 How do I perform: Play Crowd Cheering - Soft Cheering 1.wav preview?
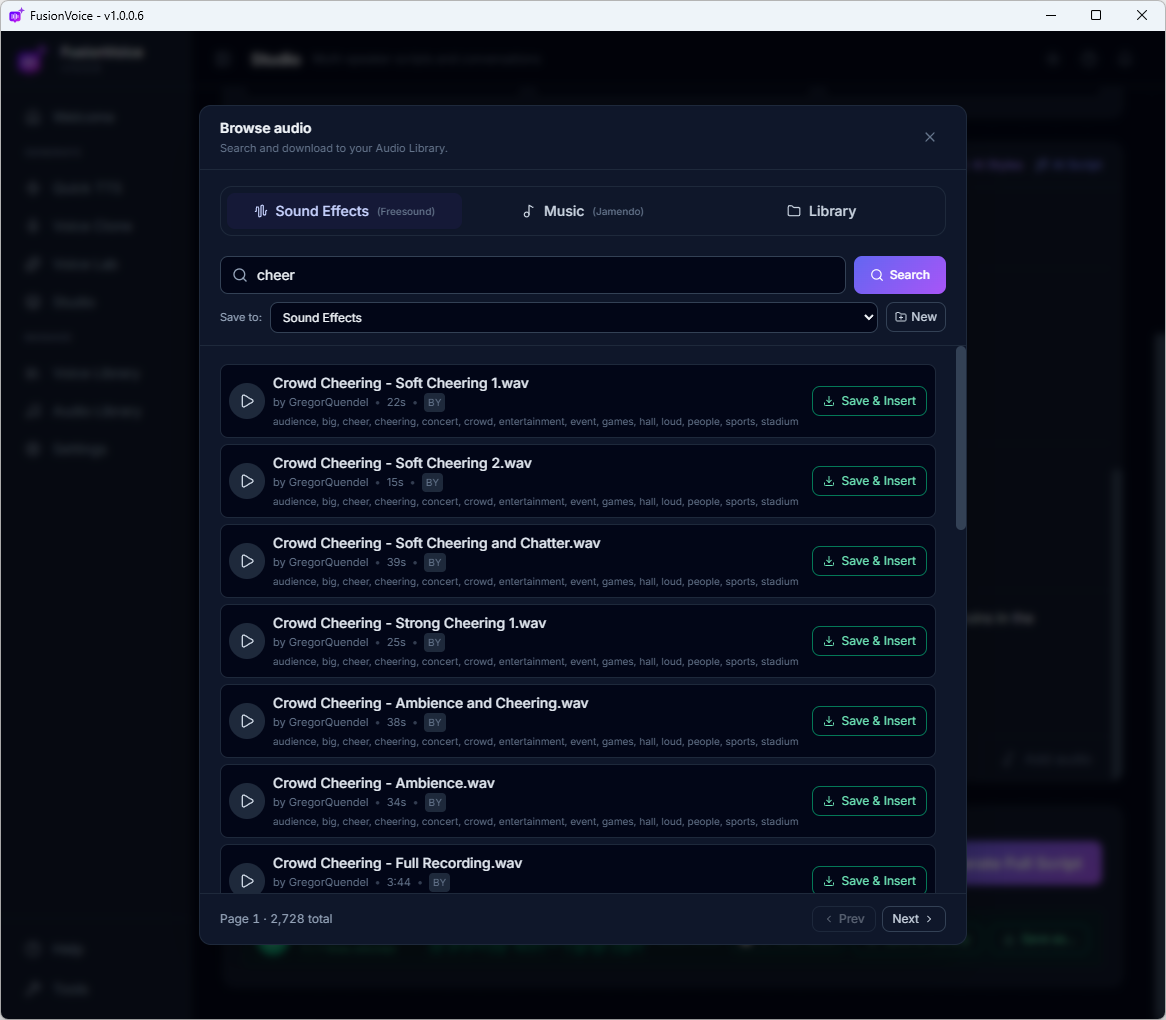point(247,401)
